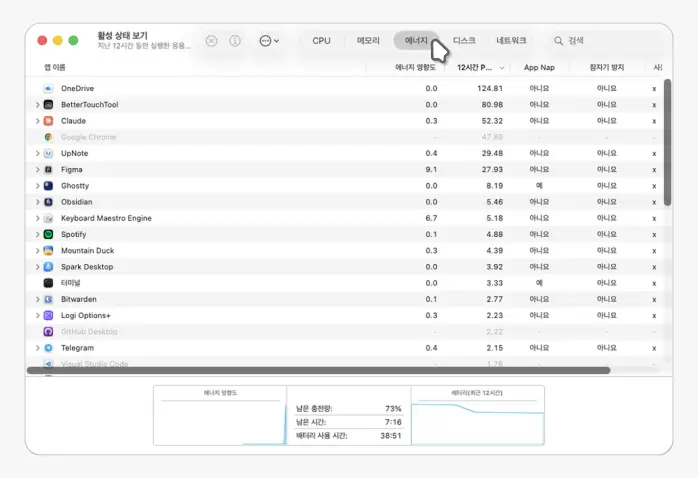Click the Spark Desktop app icon
This screenshot has width=698, height=478.
[x=48, y=267]
